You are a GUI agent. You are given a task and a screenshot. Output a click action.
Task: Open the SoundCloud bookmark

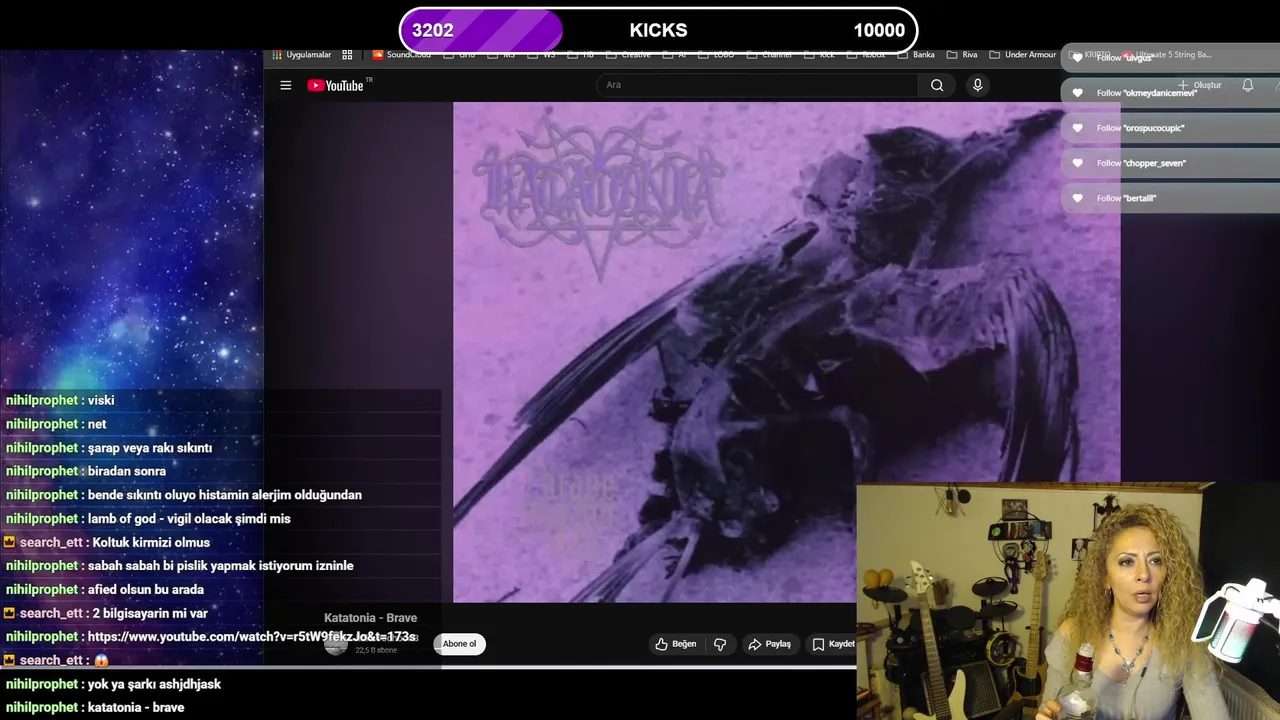tap(401, 55)
